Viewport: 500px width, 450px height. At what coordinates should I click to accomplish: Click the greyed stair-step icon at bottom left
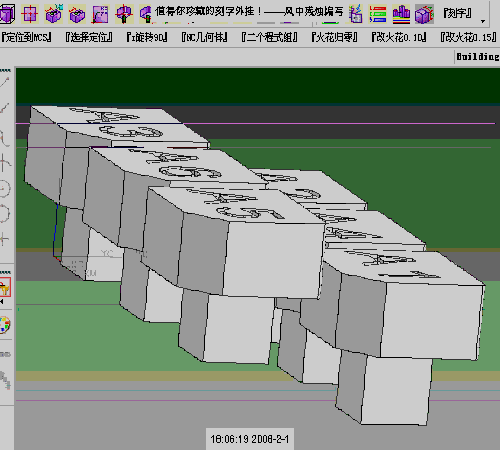point(5,381)
